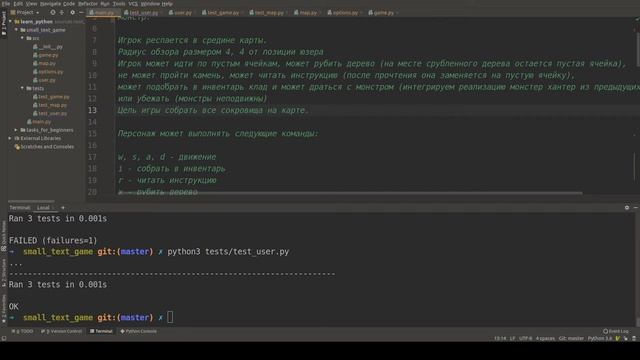Image resolution: width=640 pixels, height=360 pixels.
Task: Click the collapse-all icon in Project panel
Action: [62, 13]
